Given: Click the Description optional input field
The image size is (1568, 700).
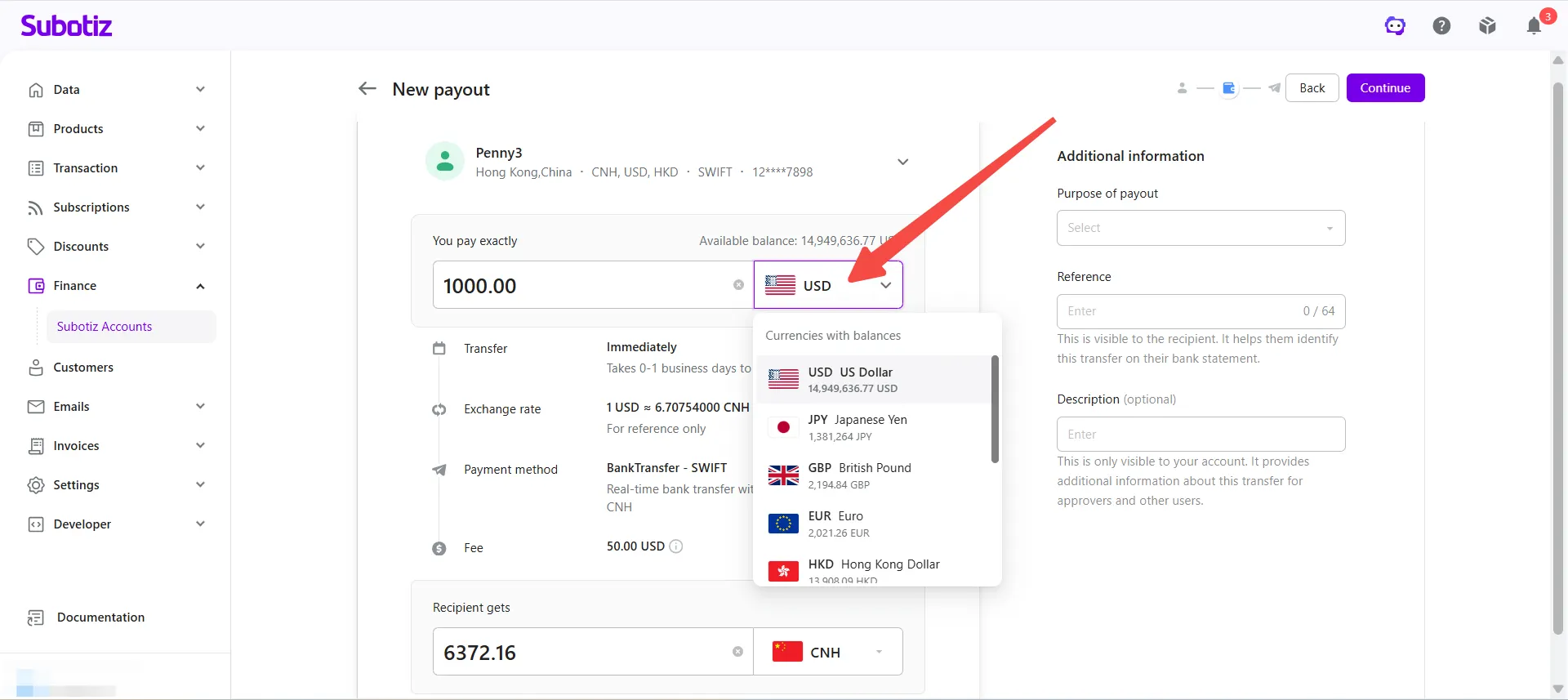Looking at the screenshot, I should (x=1200, y=435).
